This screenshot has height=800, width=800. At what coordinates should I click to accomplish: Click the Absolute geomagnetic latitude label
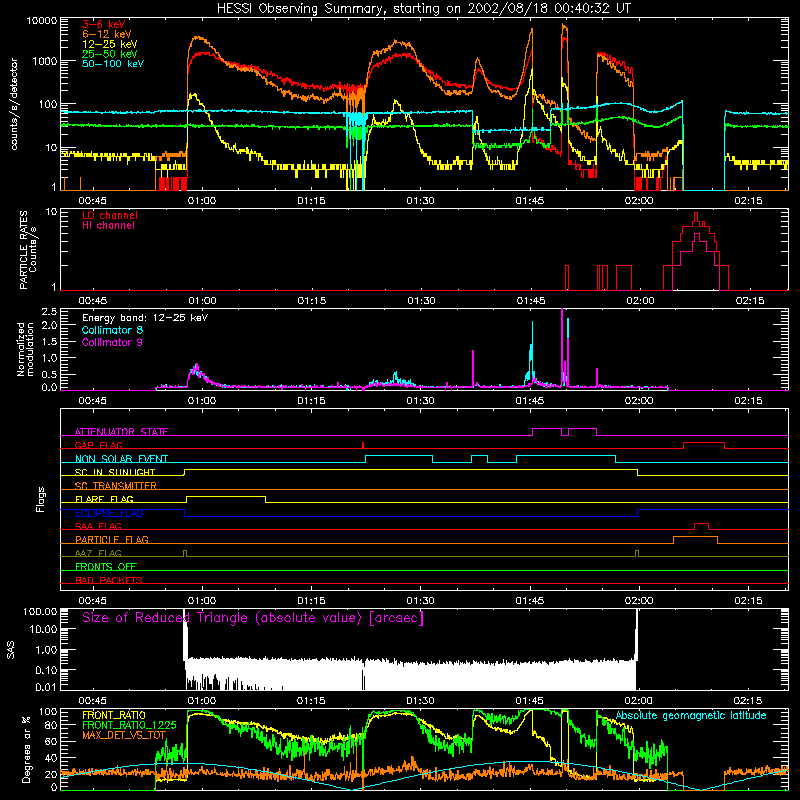pyautogui.click(x=691, y=715)
